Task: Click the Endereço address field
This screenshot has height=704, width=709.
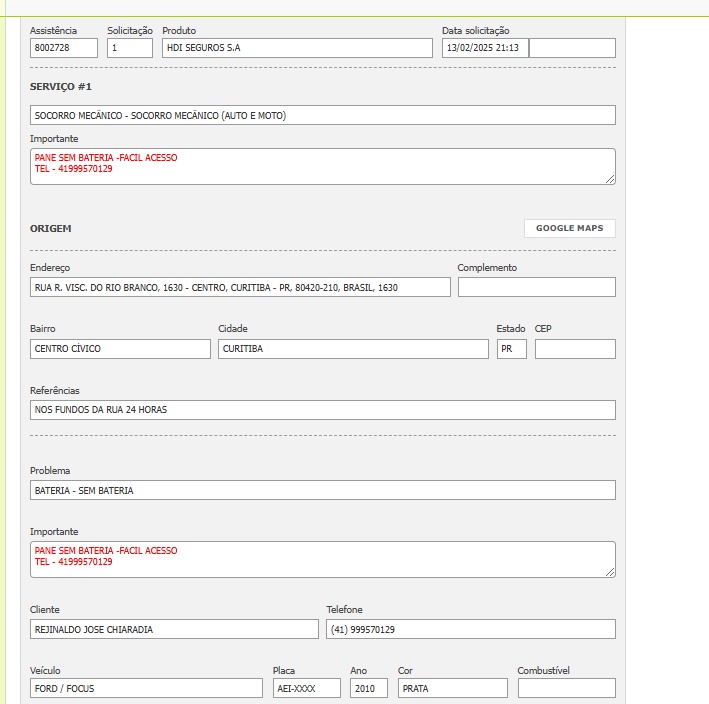Action: point(240,288)
